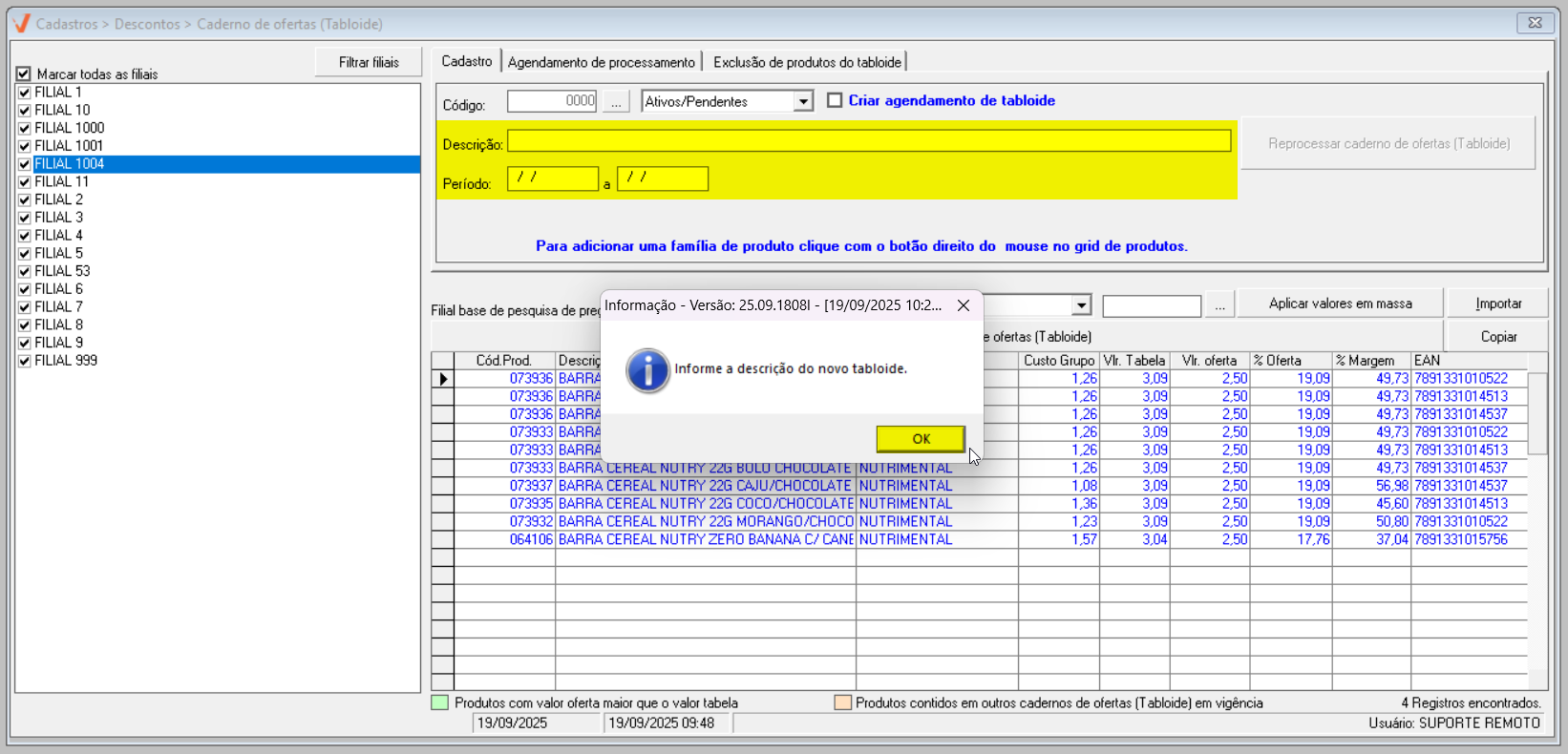
Task: Click OK in the information dialog
Action: (921, 439)
